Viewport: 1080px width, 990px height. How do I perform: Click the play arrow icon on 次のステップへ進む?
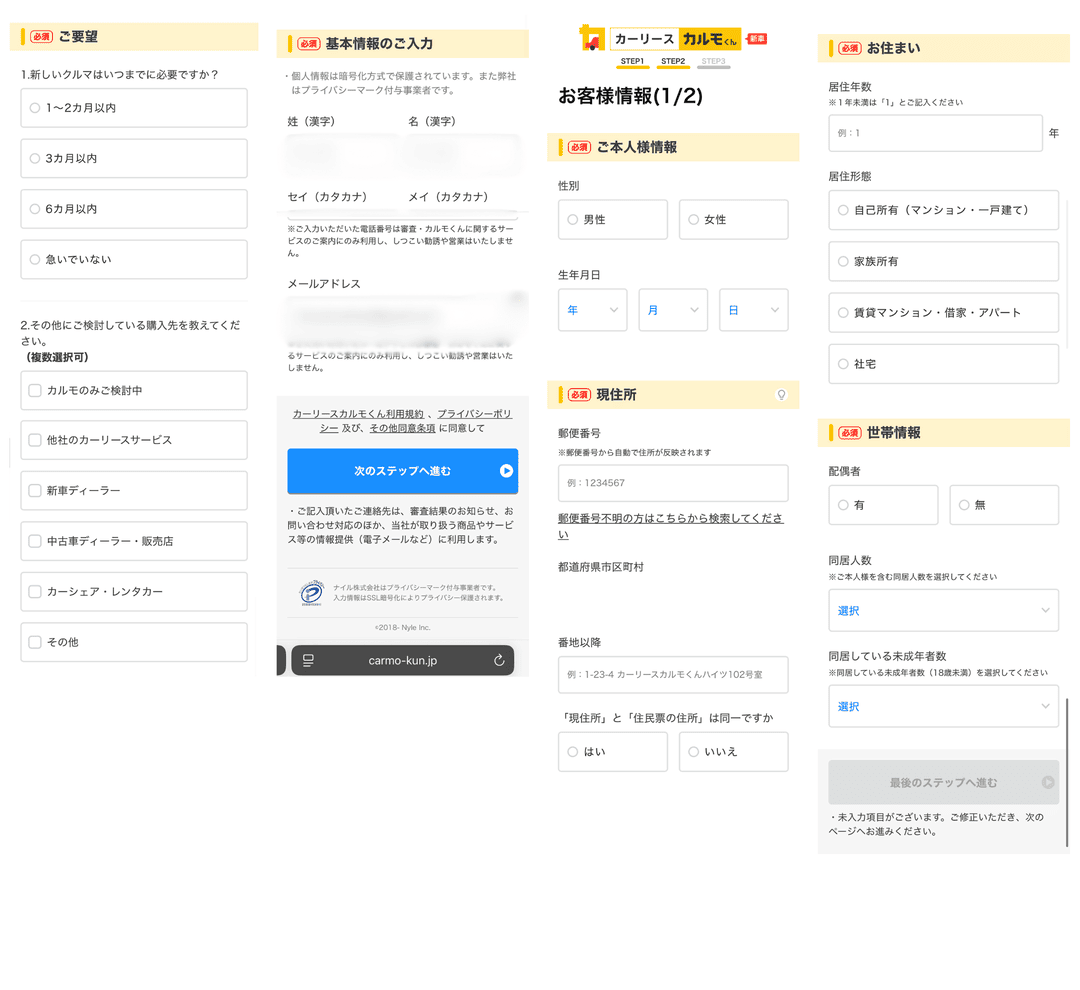(506, 471)
